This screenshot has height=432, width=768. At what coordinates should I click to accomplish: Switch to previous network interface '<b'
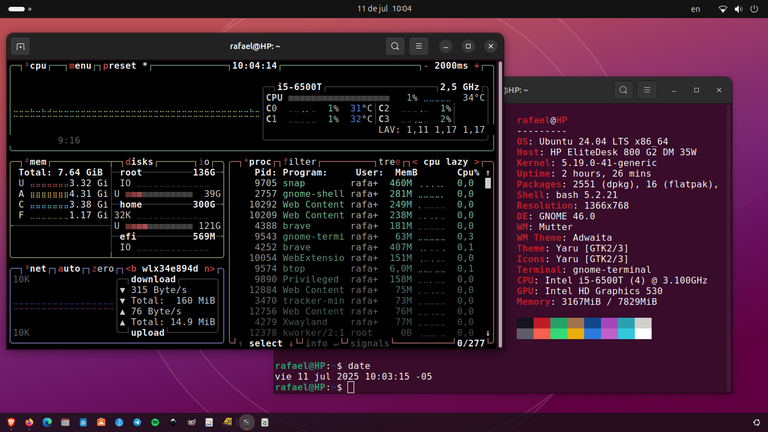(131, 268)
